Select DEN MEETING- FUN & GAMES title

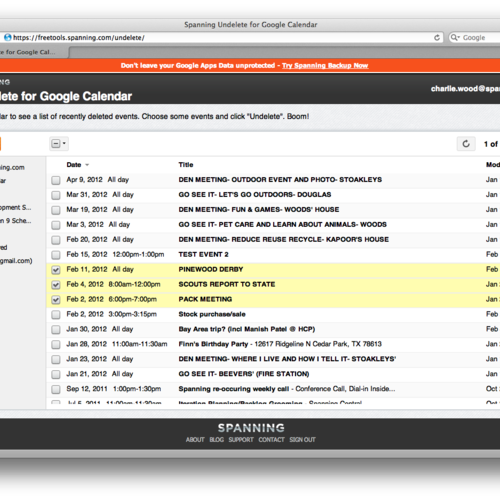pyautogui.click(x=259, y=210)
